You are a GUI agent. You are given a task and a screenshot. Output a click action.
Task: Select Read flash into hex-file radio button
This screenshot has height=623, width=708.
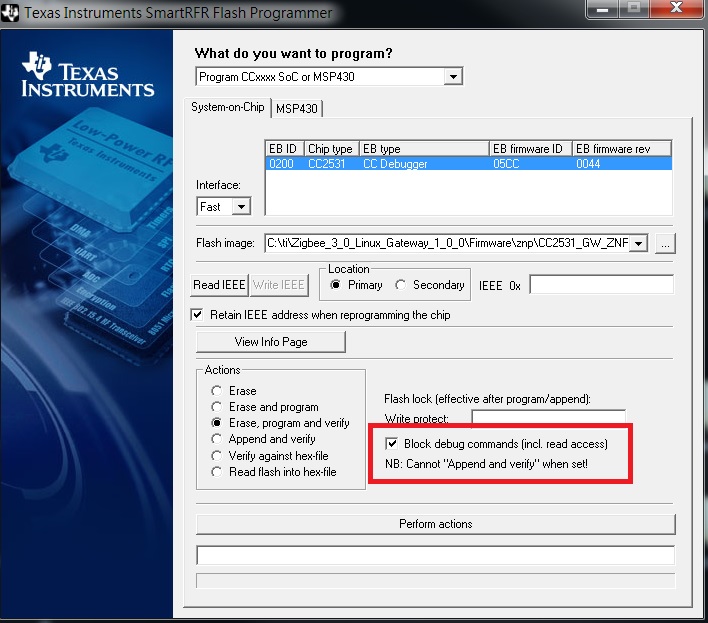pyautogui.click(x=217, y=472)
